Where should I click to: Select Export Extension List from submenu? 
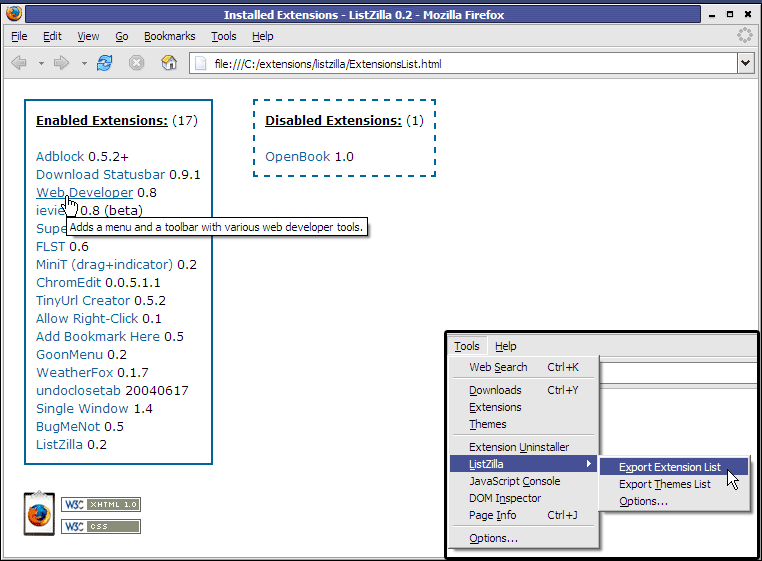(669, 467)
